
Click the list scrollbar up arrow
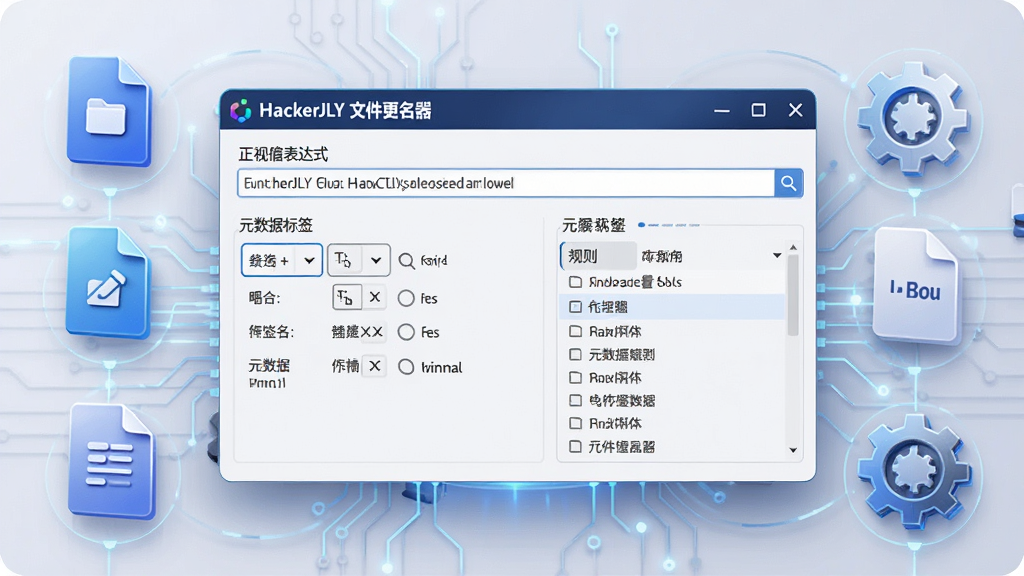point(793,248)
